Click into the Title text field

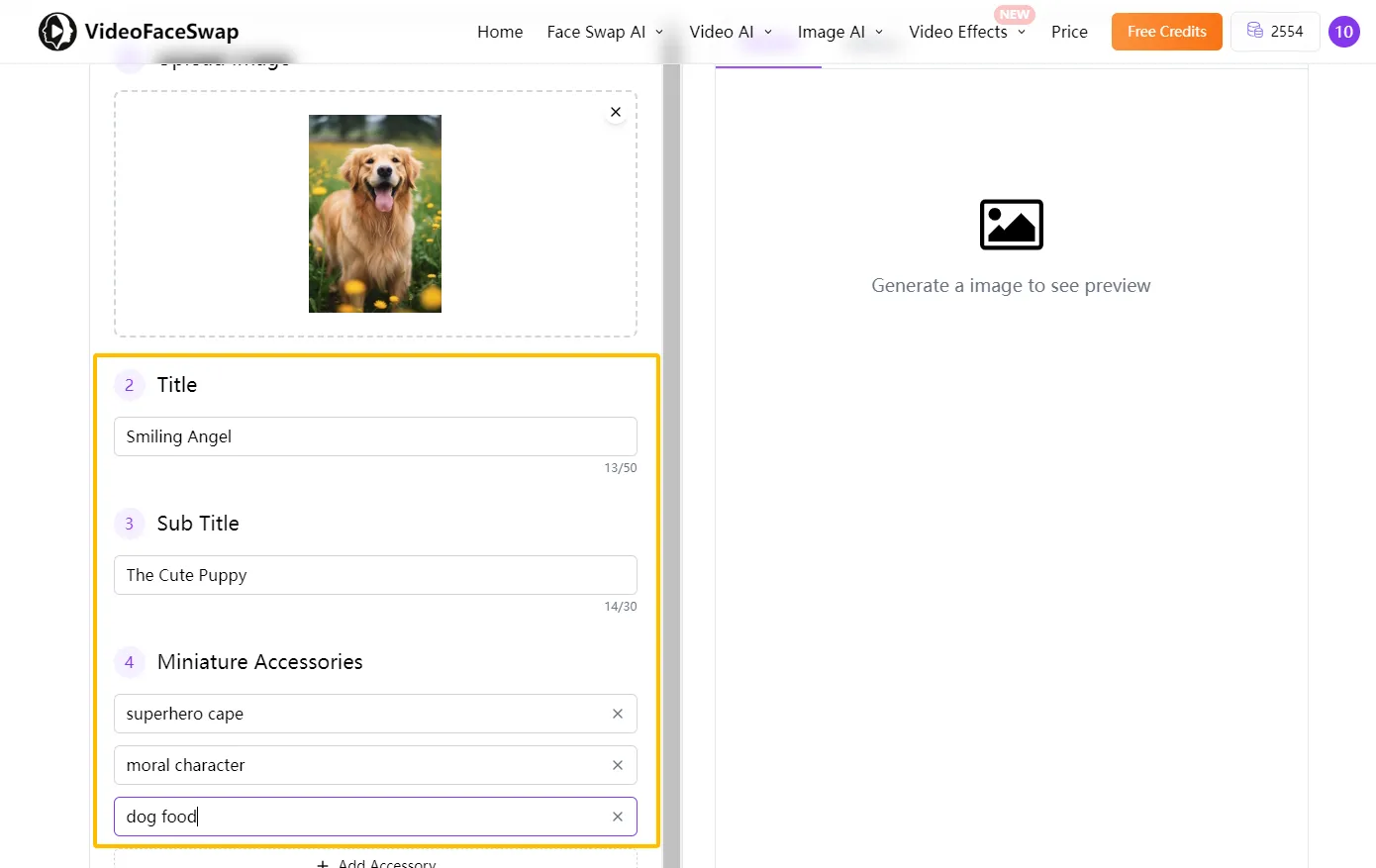click(375, 436)
